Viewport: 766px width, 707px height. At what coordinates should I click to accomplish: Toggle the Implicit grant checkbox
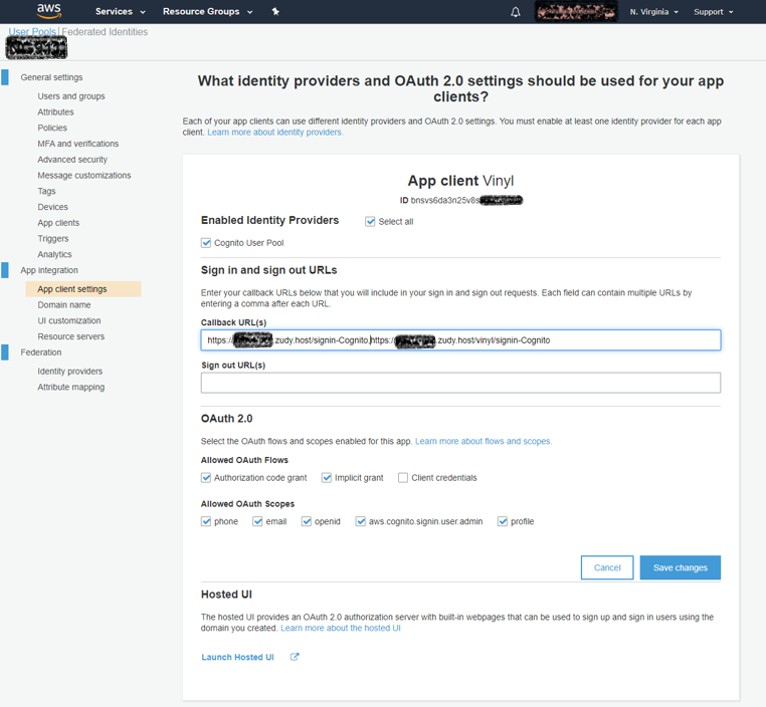327,478
